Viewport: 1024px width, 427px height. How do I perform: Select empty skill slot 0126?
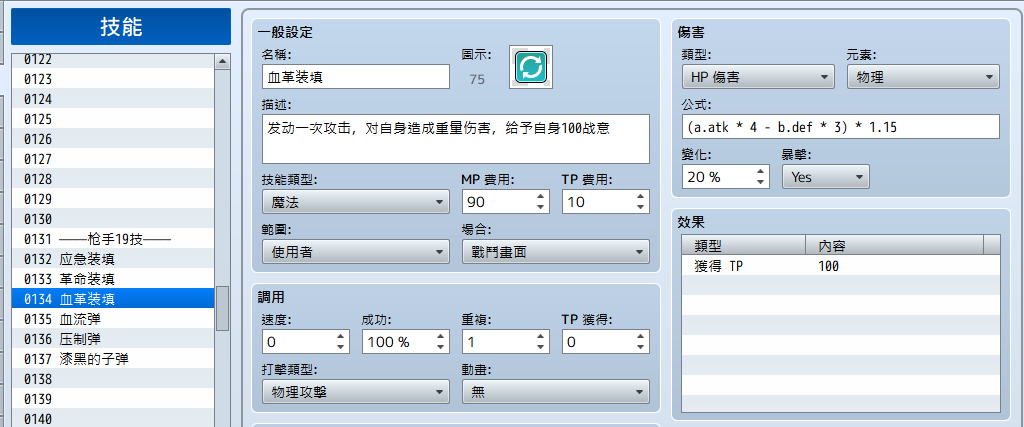(114, 139)
